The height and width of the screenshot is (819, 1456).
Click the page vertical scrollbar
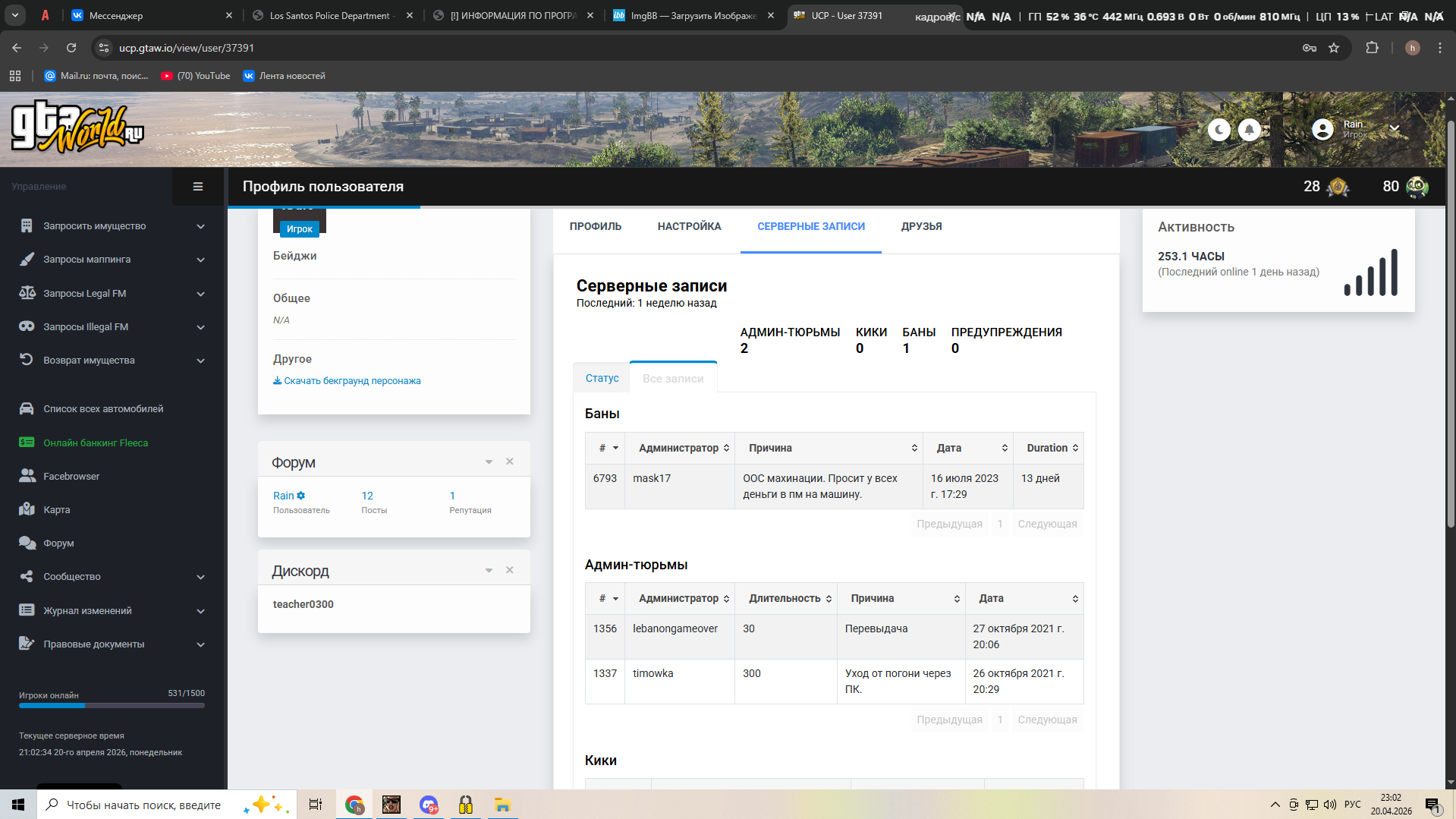(1450, 323)
